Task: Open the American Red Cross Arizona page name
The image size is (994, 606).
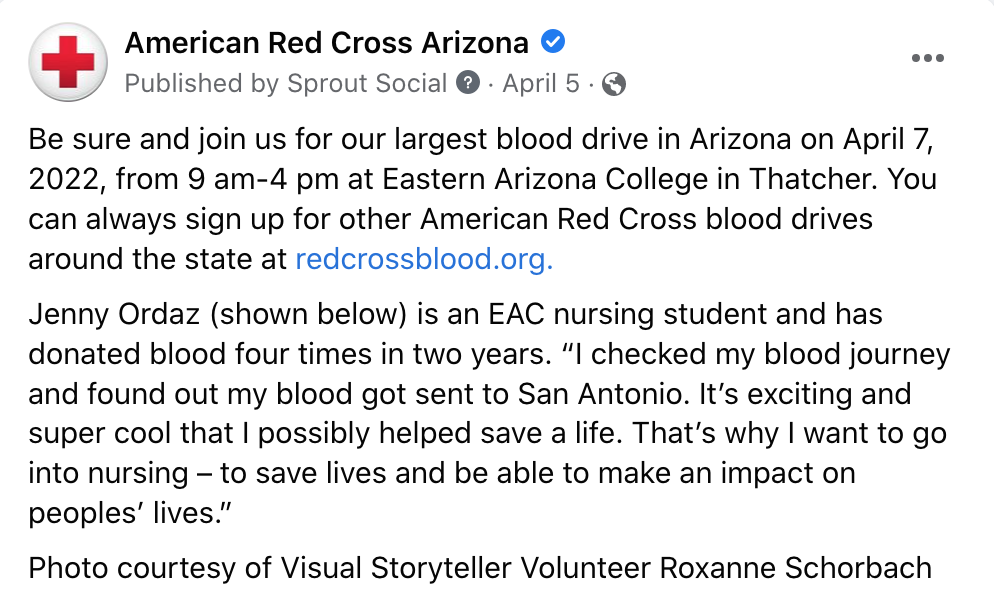Action: [326, 43]
